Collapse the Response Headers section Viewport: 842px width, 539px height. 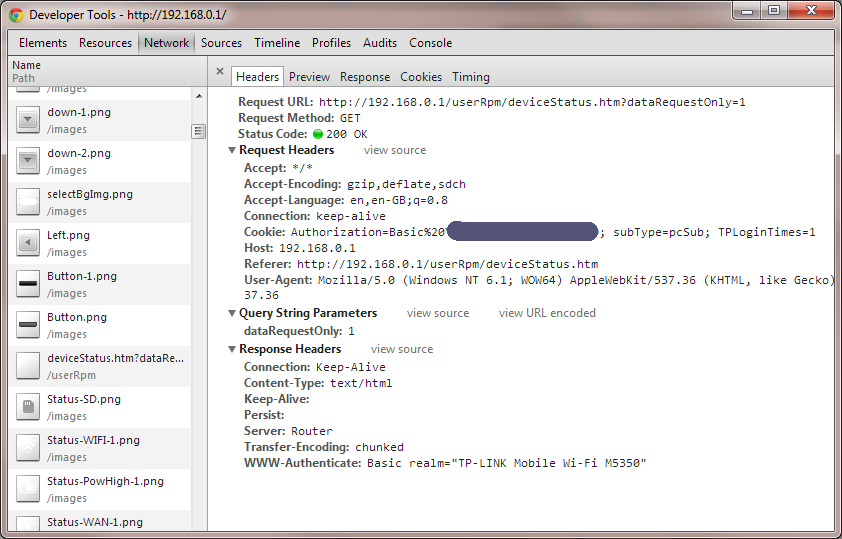click(x=232, y=349)
